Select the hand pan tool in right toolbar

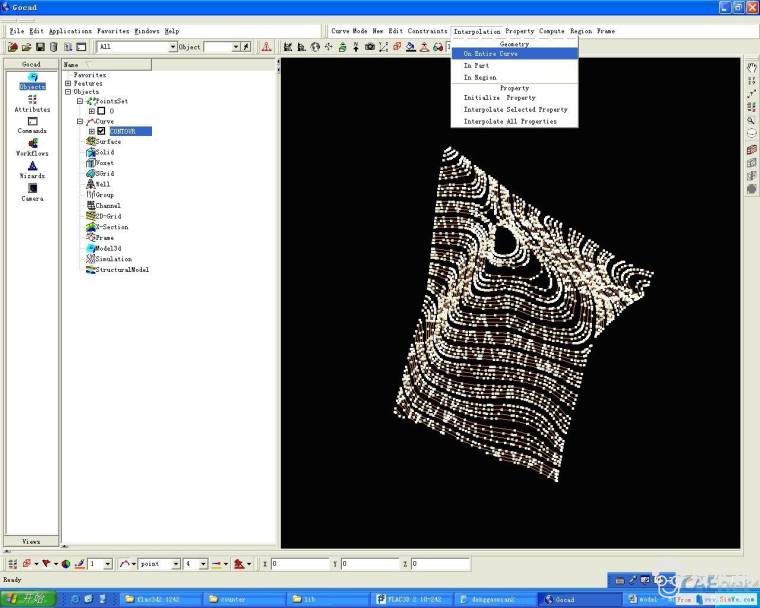(x=751, y=68)
